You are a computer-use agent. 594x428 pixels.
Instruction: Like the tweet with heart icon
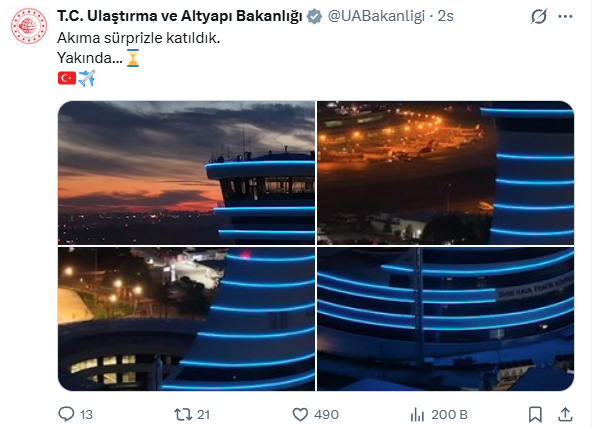tap(300, 414)
